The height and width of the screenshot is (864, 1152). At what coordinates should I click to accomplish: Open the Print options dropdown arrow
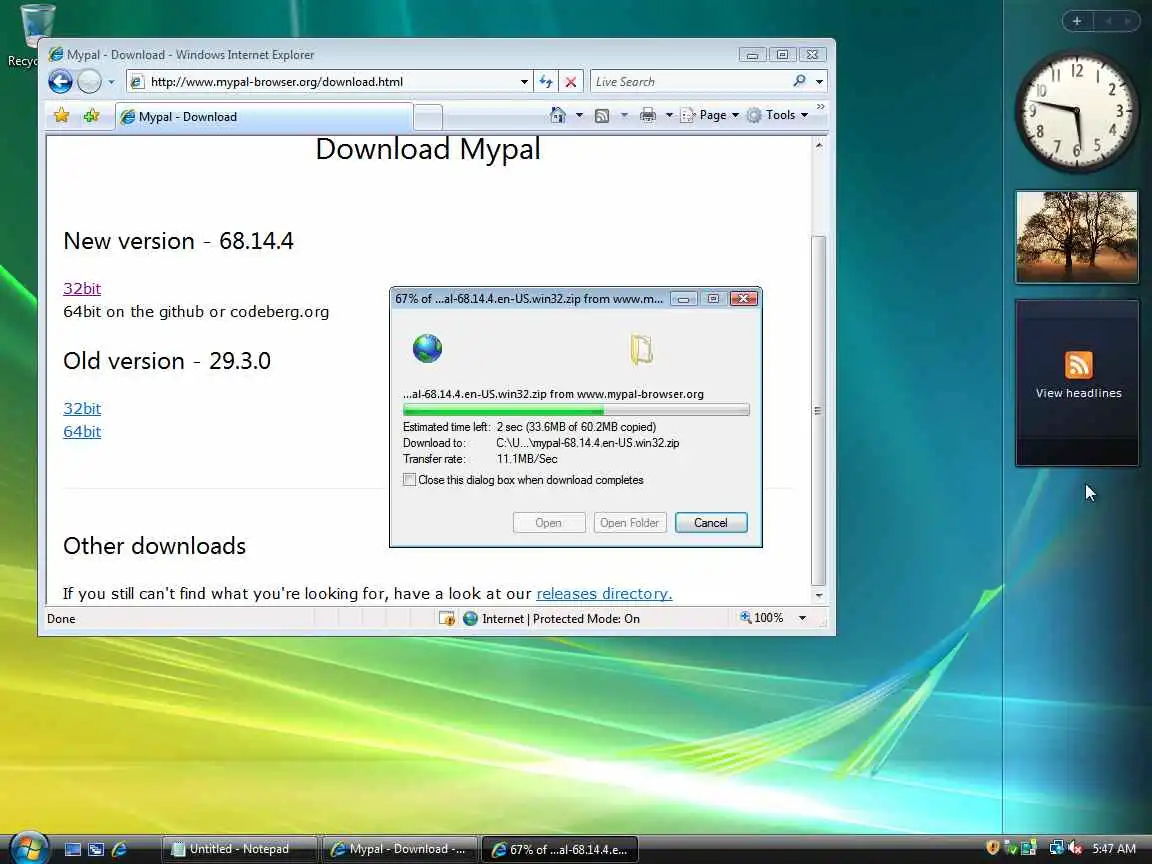[669, 115]
